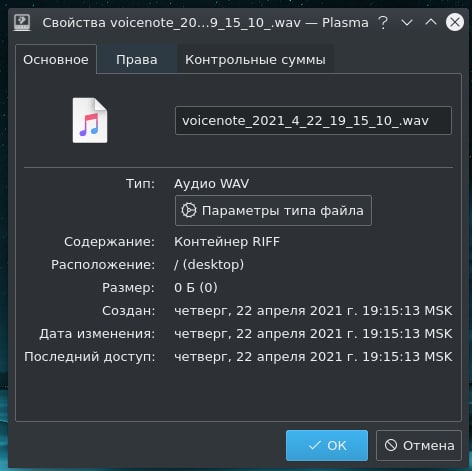
Task: Cancel with the Отмена button
Action: coord(419,445)
